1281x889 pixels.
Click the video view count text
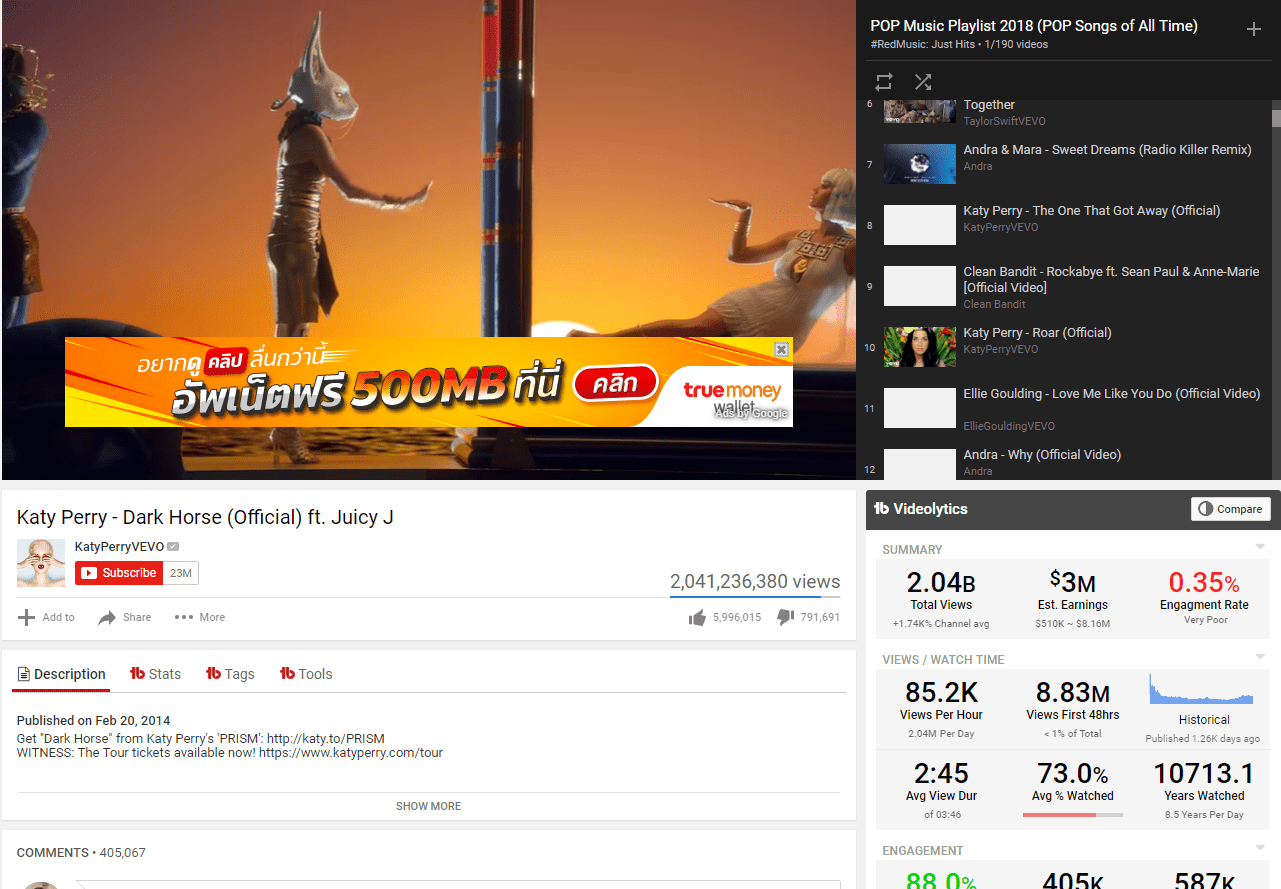tap(755, 582)
